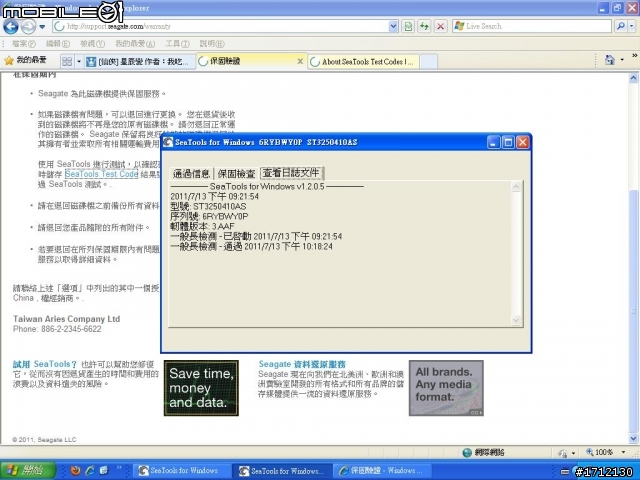640x480 pixels.
Task: Click the browser Forward arrow button
Action: (x=28, y=27)
